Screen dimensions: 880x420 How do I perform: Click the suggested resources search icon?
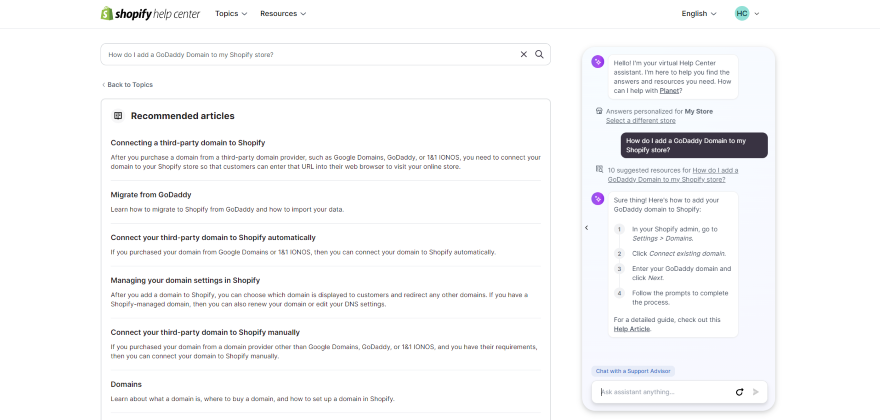(599, 168)
